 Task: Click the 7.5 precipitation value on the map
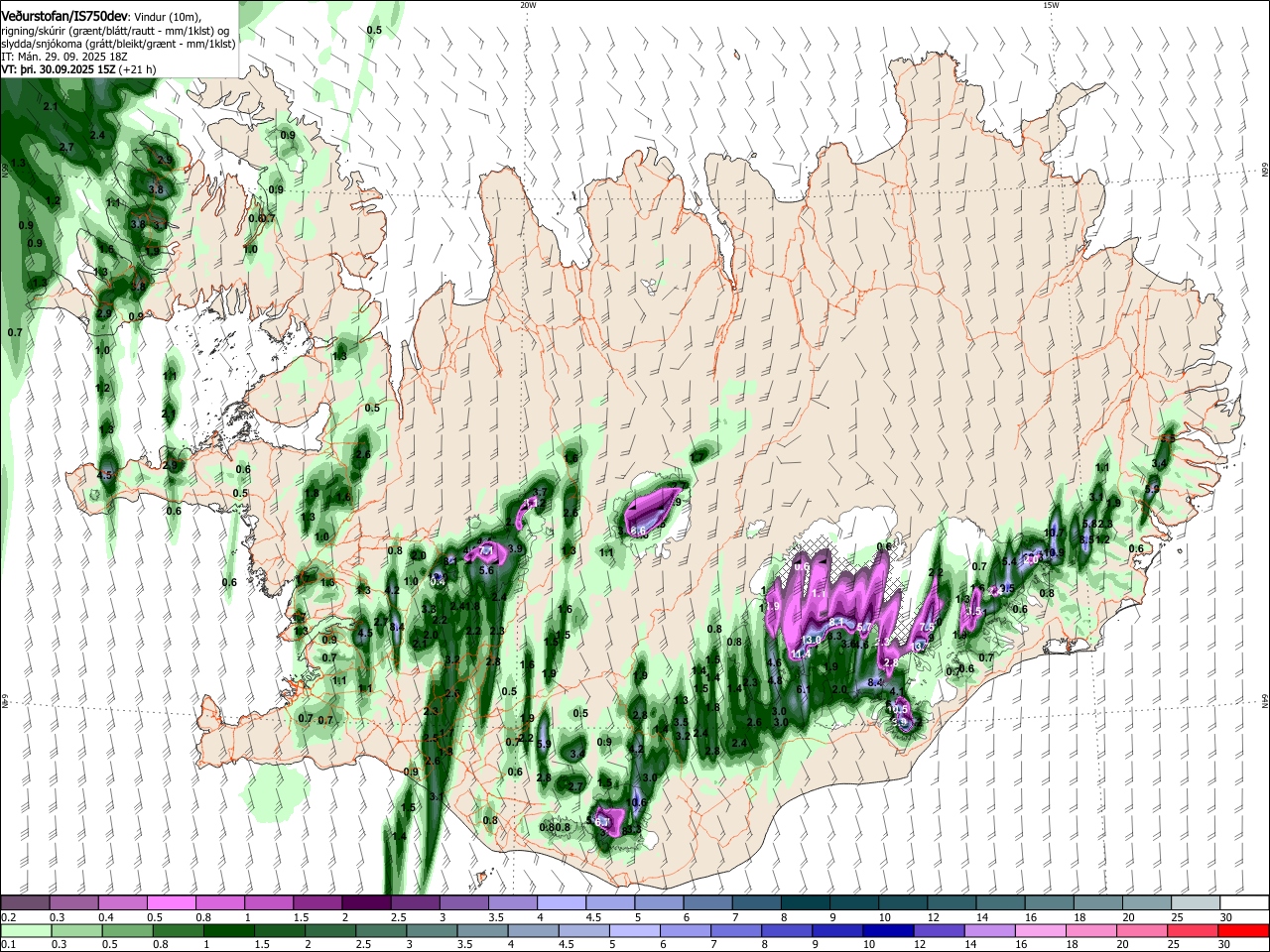[927, 627]
